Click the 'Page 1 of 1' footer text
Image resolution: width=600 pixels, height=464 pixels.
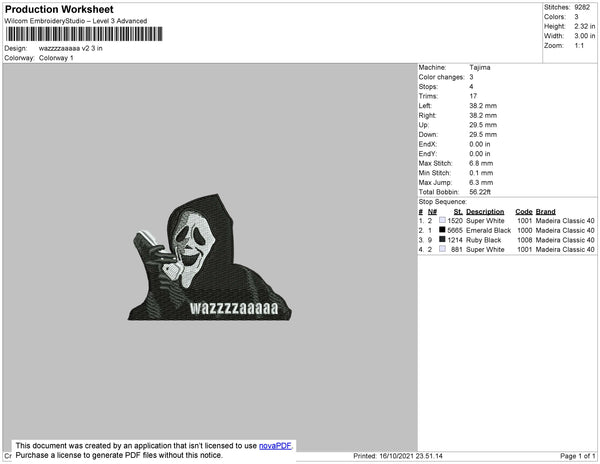[x=578, y=456]
